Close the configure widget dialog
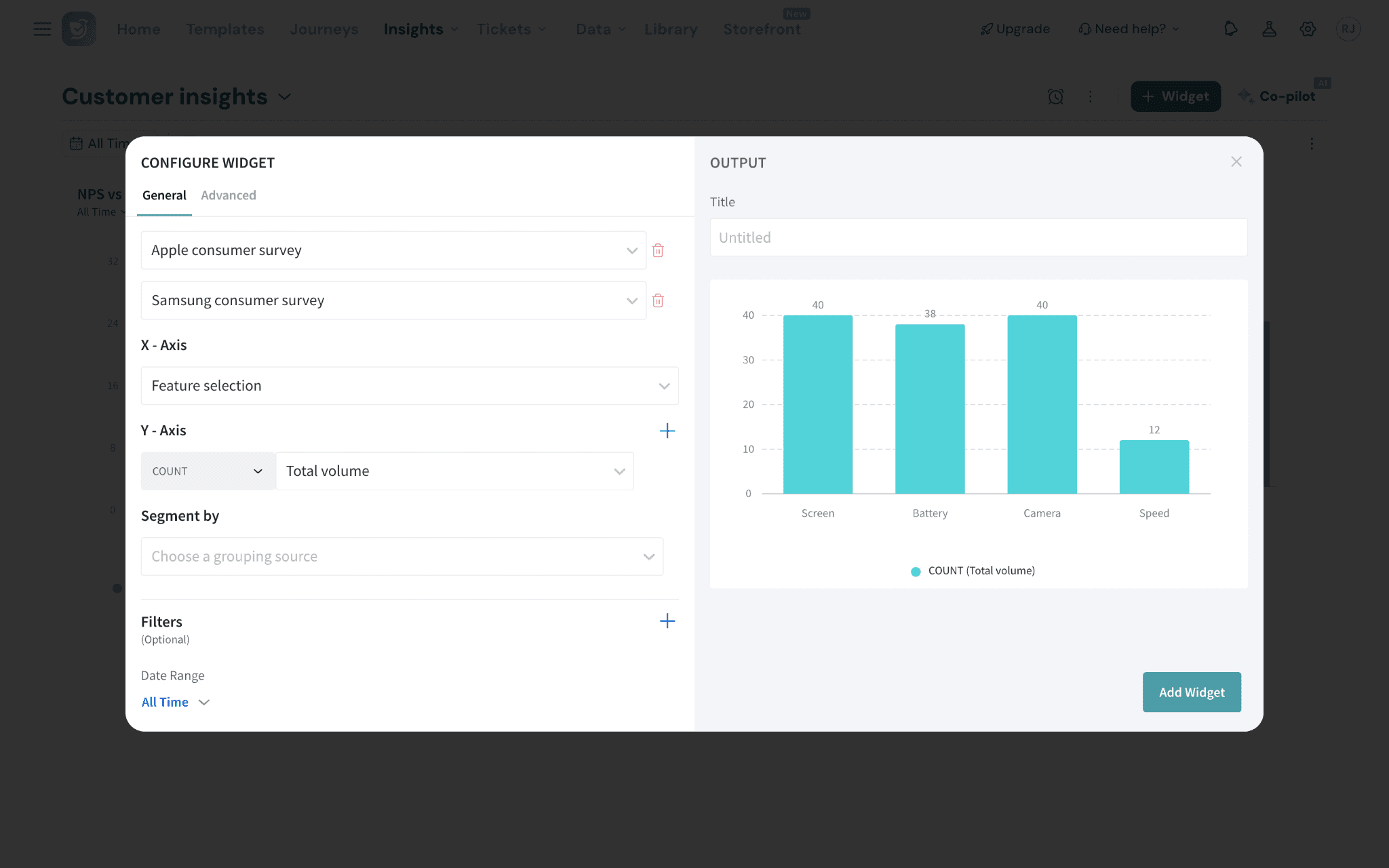1389x868 pixels. [1236, 161]
